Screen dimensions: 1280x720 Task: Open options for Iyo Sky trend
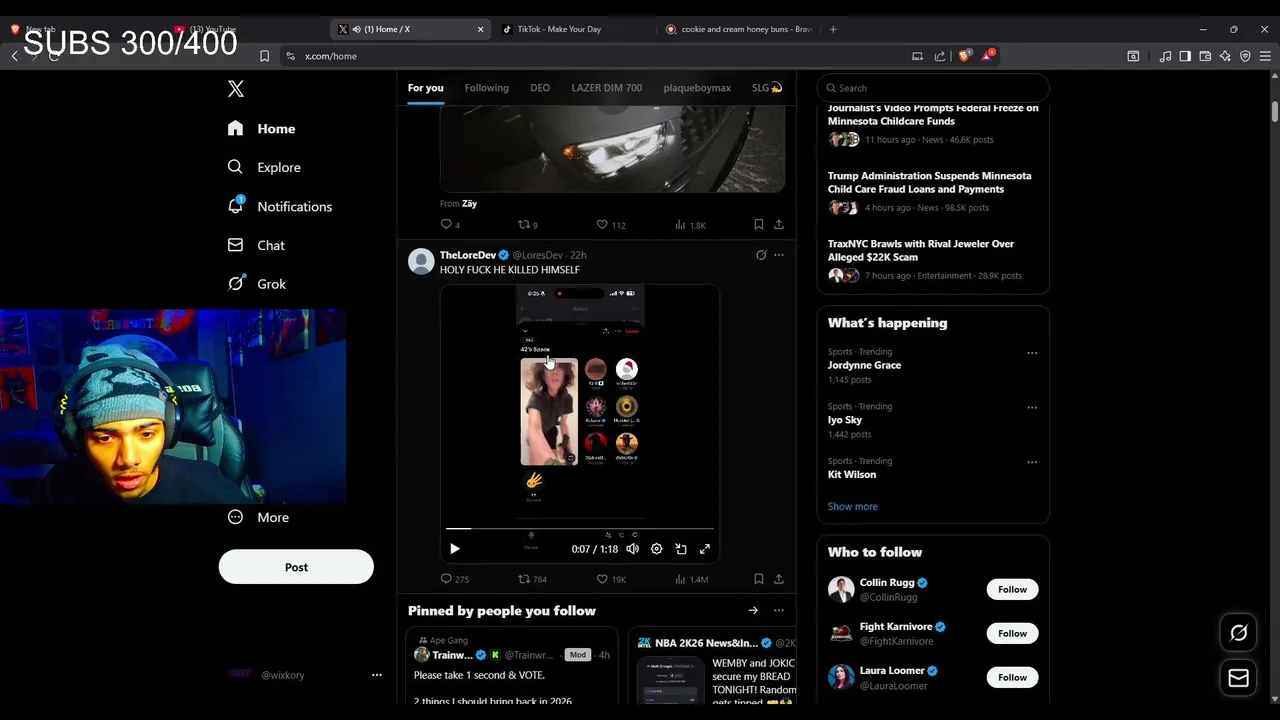pos(1032,408)
